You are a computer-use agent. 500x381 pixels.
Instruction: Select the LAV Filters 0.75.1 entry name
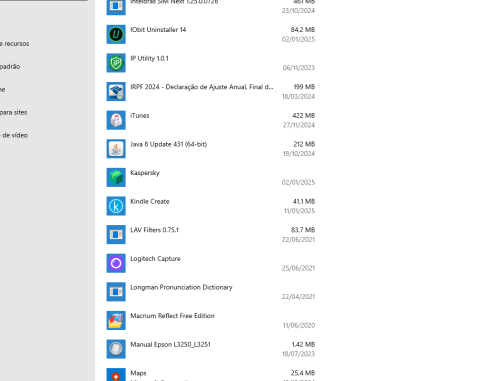coord(154,230)
